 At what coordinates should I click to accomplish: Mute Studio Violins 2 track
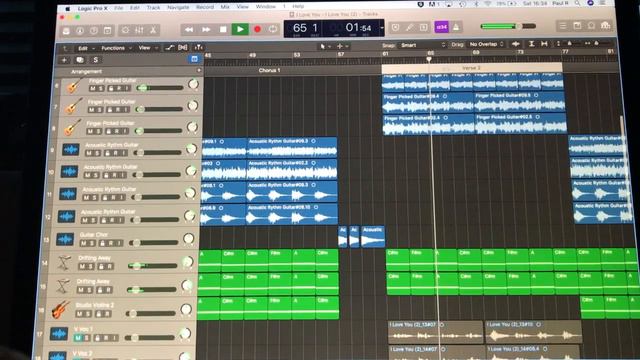[80, 314]
